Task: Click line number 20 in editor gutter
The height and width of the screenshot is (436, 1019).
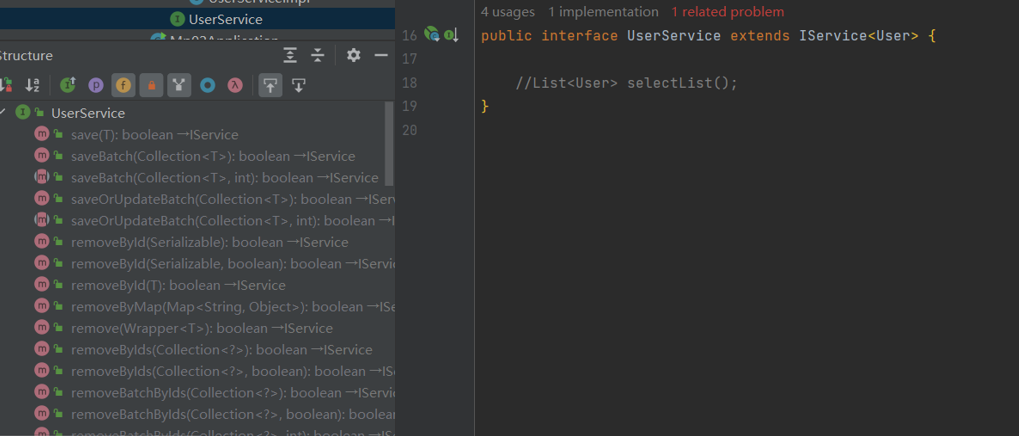Action: (409, 131)
